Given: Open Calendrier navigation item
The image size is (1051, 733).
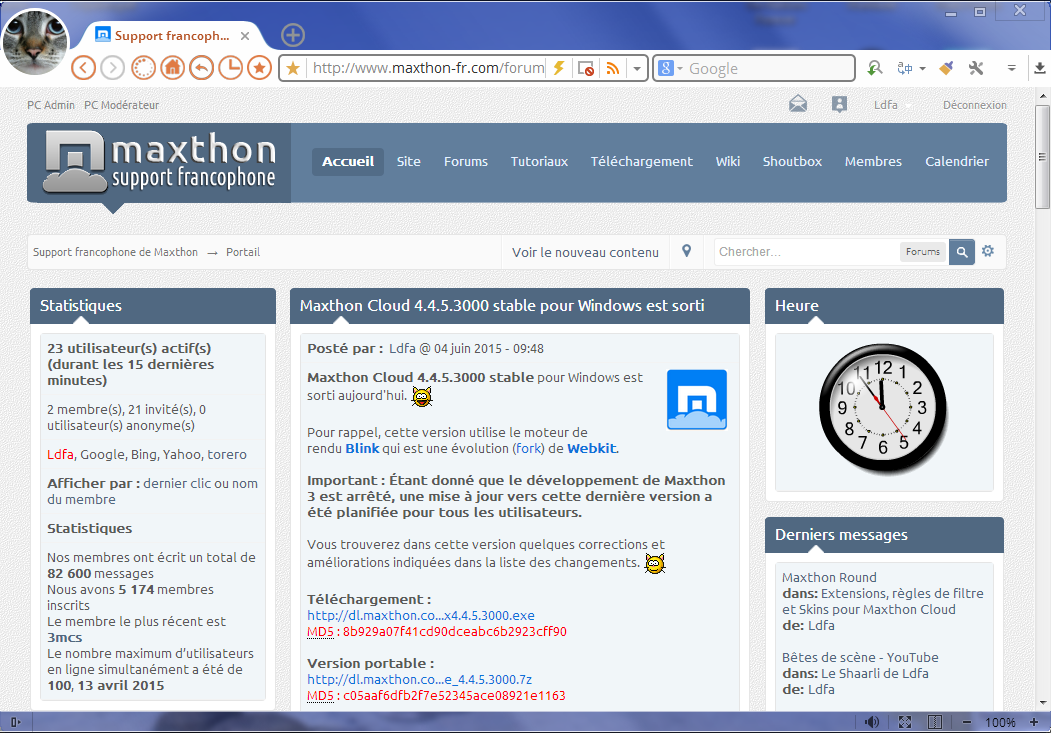Looking at the screenshot, I should [x=957, y=161].
